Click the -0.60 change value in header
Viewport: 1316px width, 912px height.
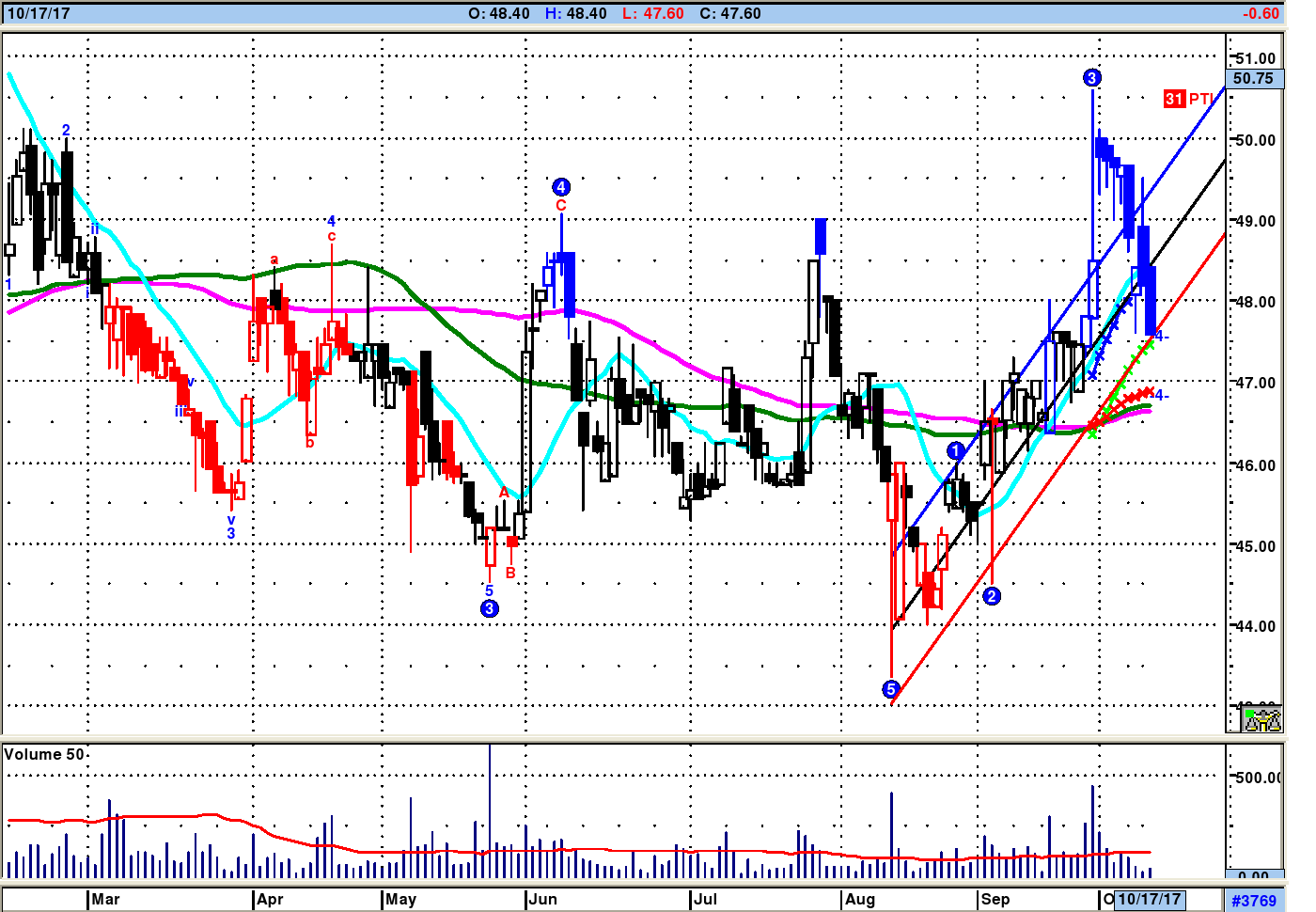[x=1260, y=13]
